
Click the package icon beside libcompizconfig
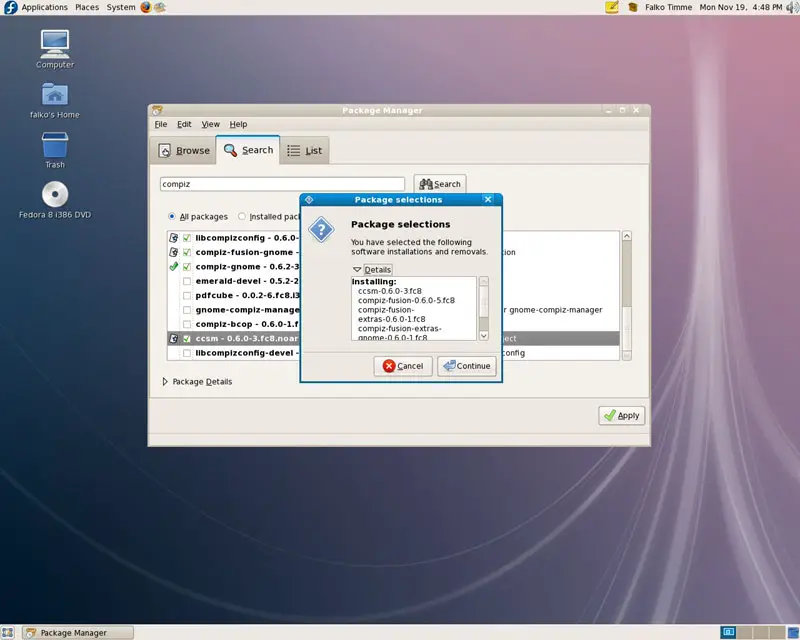(173, 238)
